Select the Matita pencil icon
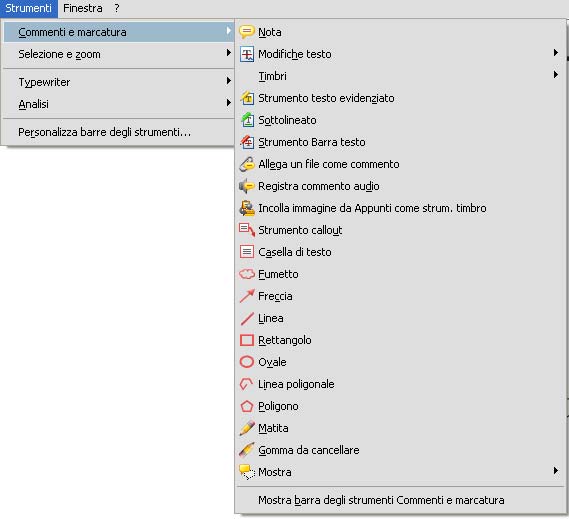569x519 pixels. click(x=247, y=428)
